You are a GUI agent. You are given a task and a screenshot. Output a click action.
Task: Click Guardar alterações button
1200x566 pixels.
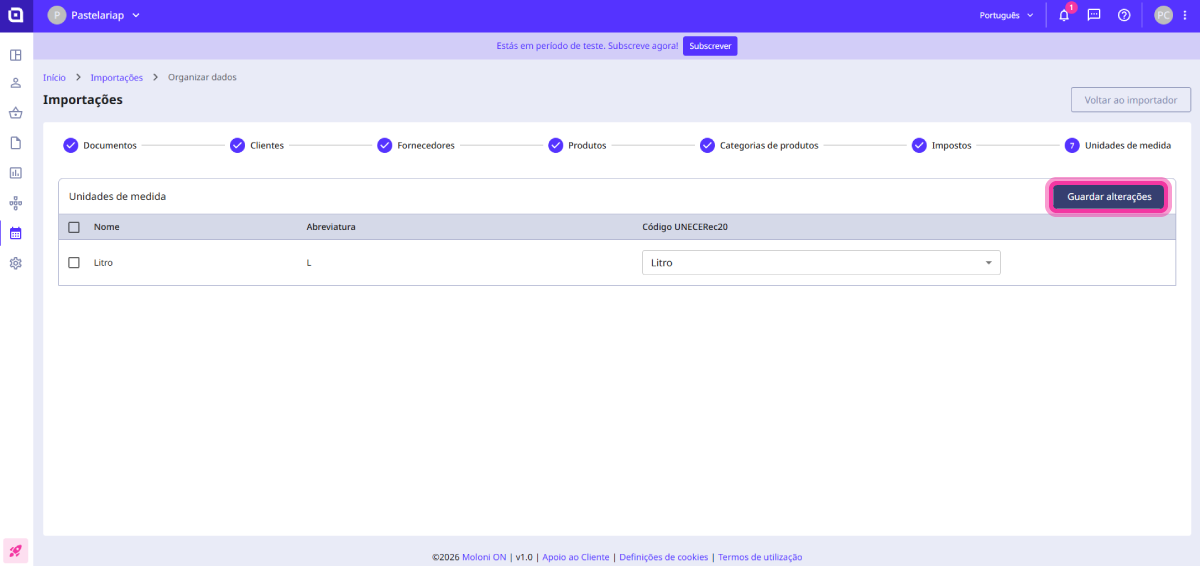pos(1108,197)
